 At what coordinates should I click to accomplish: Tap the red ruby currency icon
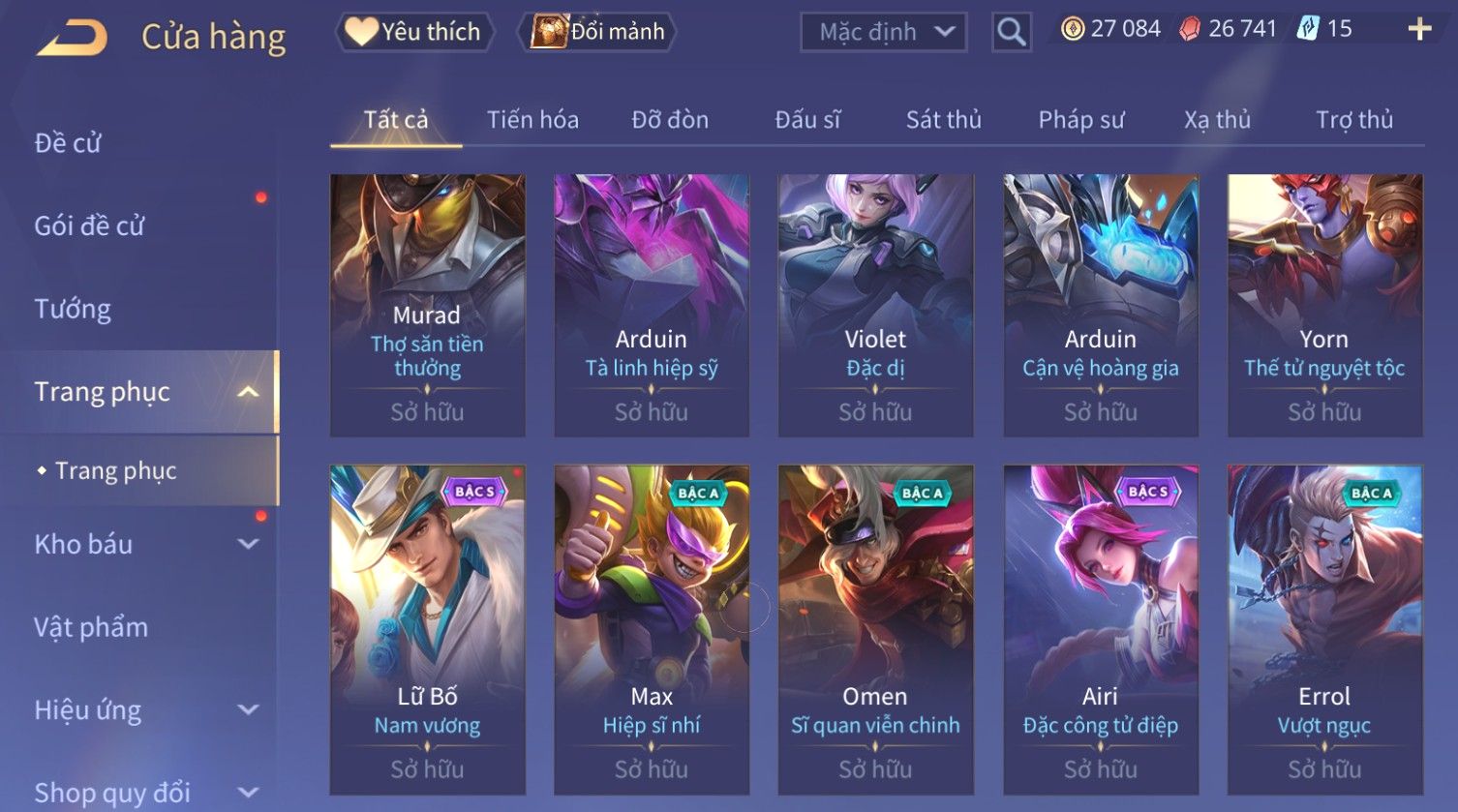[1189, 29]
